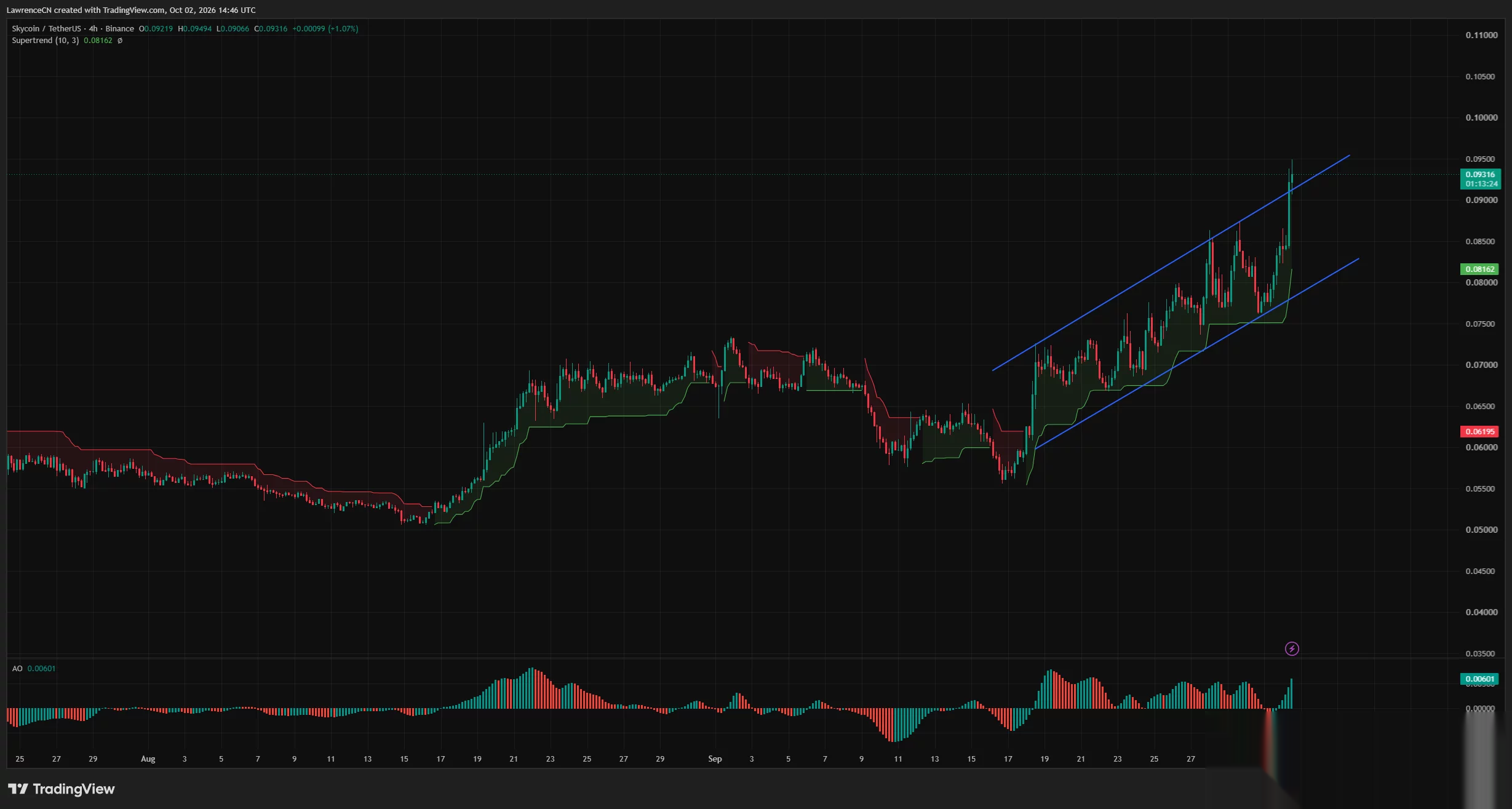Screen dimensions: 1512x809
Task: Click the 0.05000 price axis label
Action: click(x=1481, y=530)
